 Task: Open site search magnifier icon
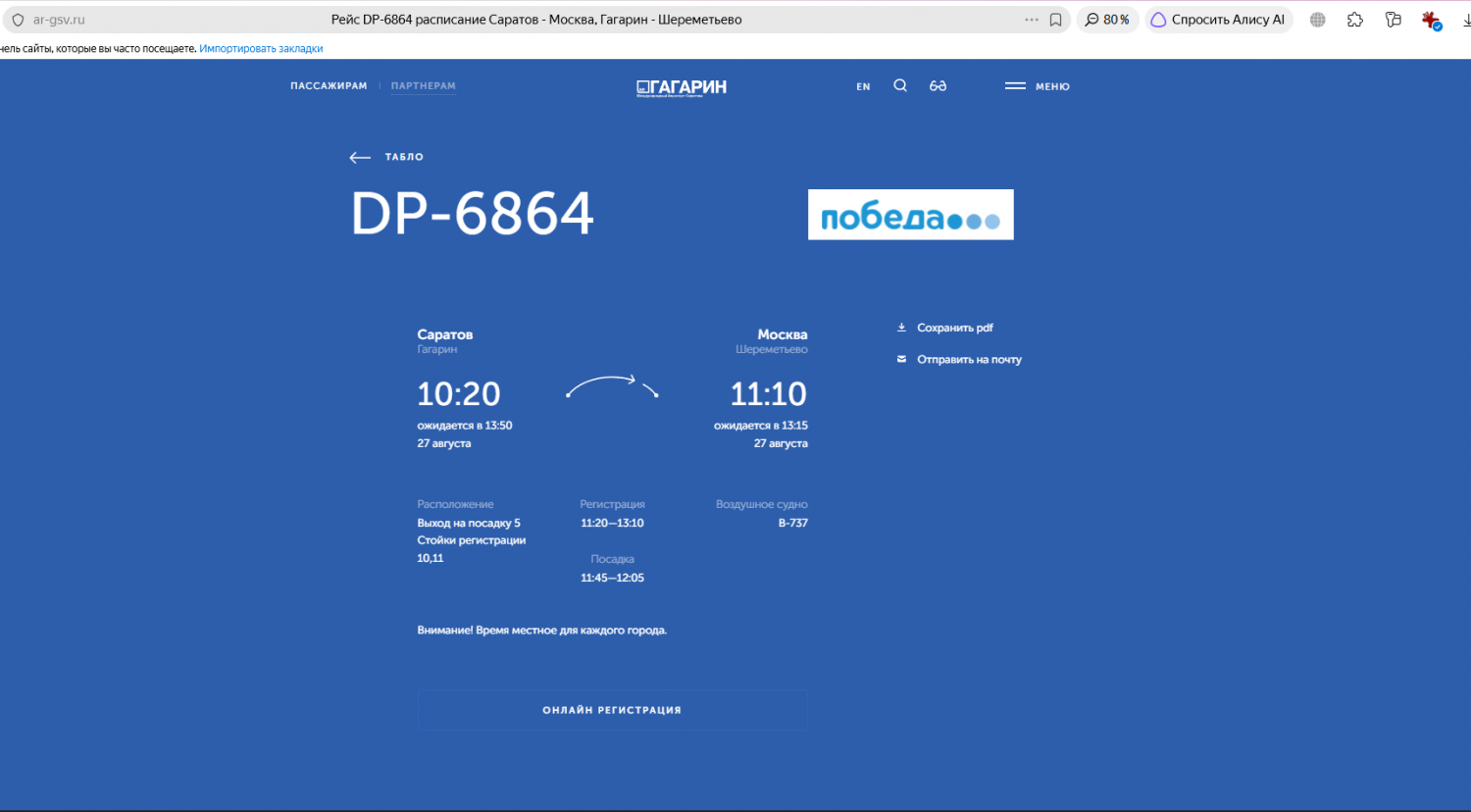900,86
